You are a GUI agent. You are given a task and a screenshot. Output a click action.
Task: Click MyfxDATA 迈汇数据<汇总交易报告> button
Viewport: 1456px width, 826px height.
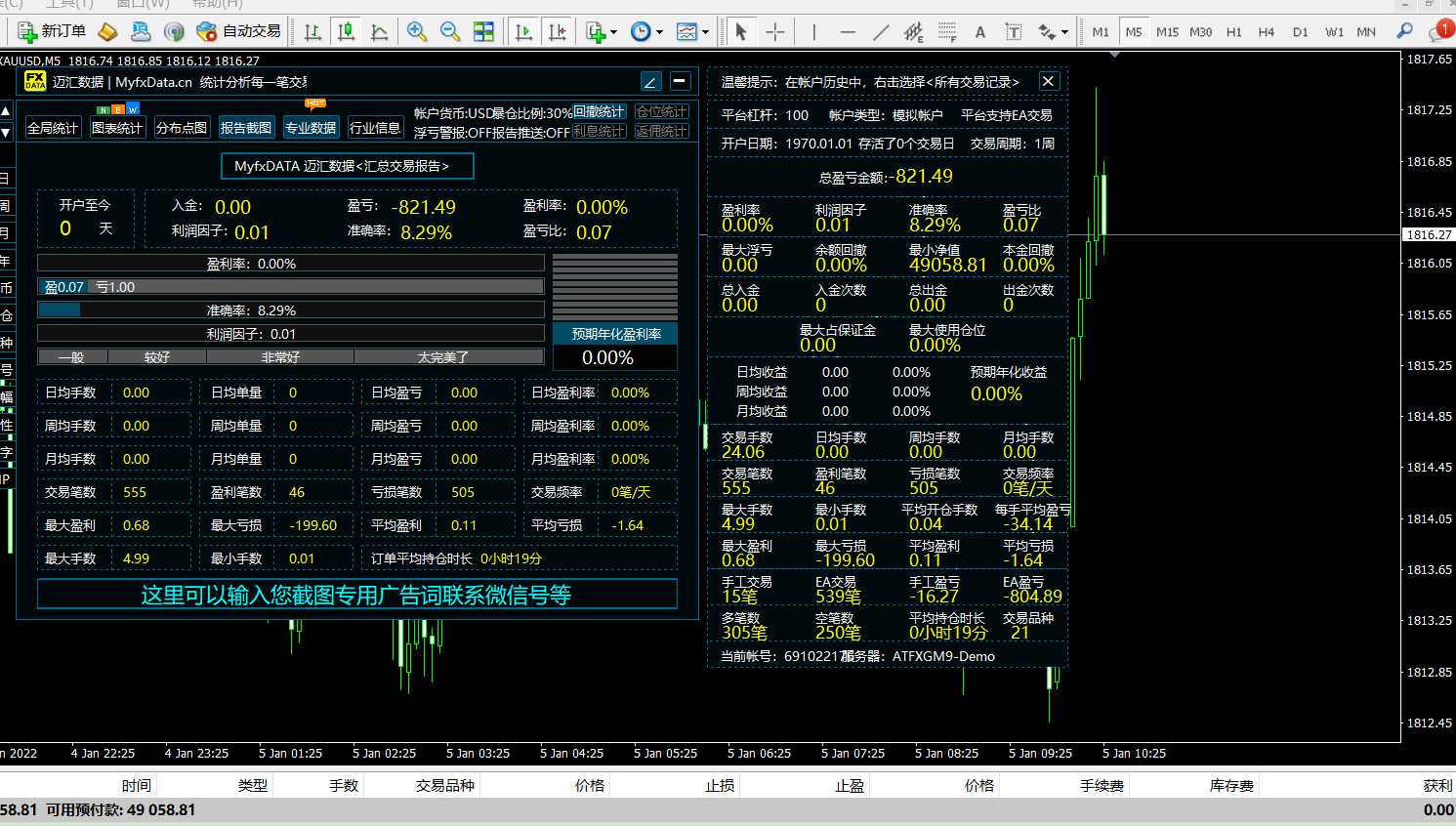pos(348,166)
